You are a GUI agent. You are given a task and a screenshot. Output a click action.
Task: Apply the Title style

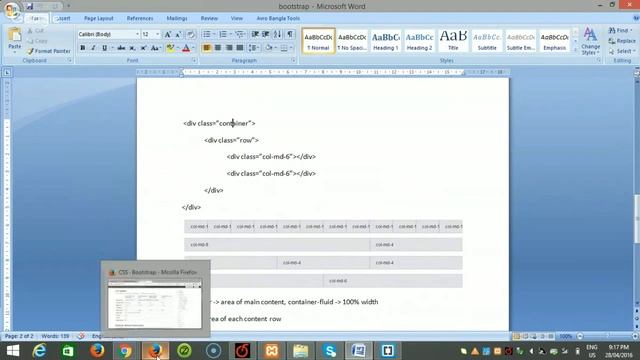tap(453, 40)
